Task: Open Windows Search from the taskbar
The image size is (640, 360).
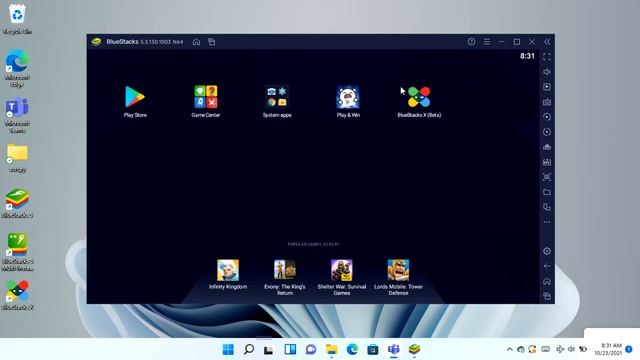Action: coord(249,349)
